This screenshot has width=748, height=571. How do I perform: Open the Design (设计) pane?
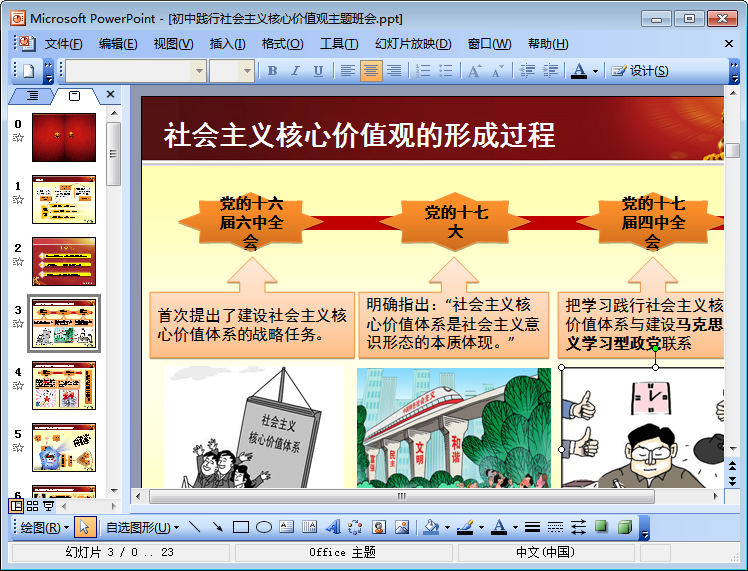[x=640, y=71]
